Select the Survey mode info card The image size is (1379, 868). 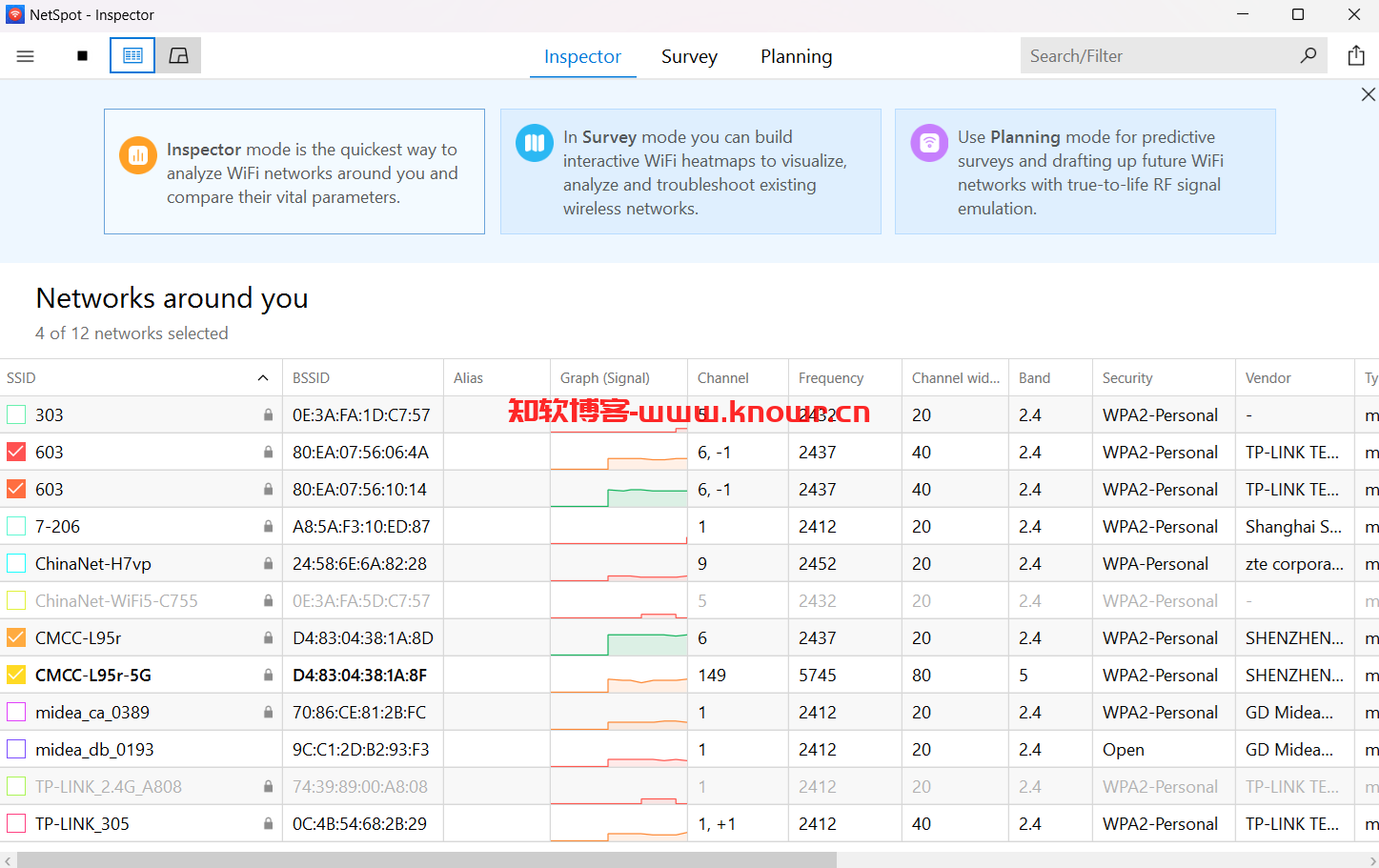point(691,172)
